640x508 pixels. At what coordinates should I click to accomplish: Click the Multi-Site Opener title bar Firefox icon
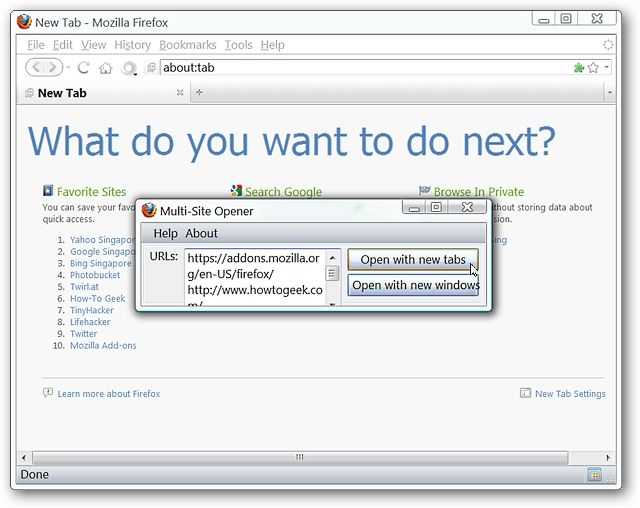coord(149,211)
